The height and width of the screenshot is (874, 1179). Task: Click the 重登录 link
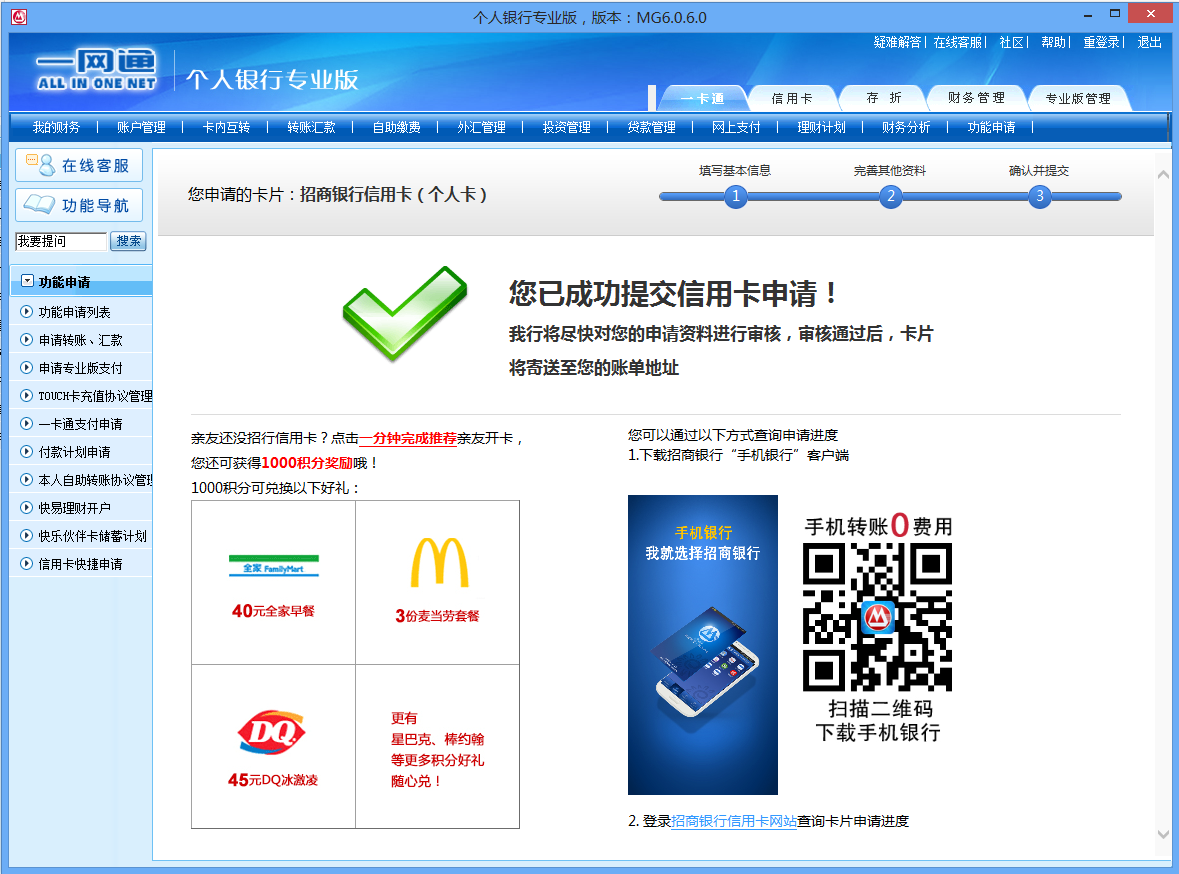[x=1102, y=42]
